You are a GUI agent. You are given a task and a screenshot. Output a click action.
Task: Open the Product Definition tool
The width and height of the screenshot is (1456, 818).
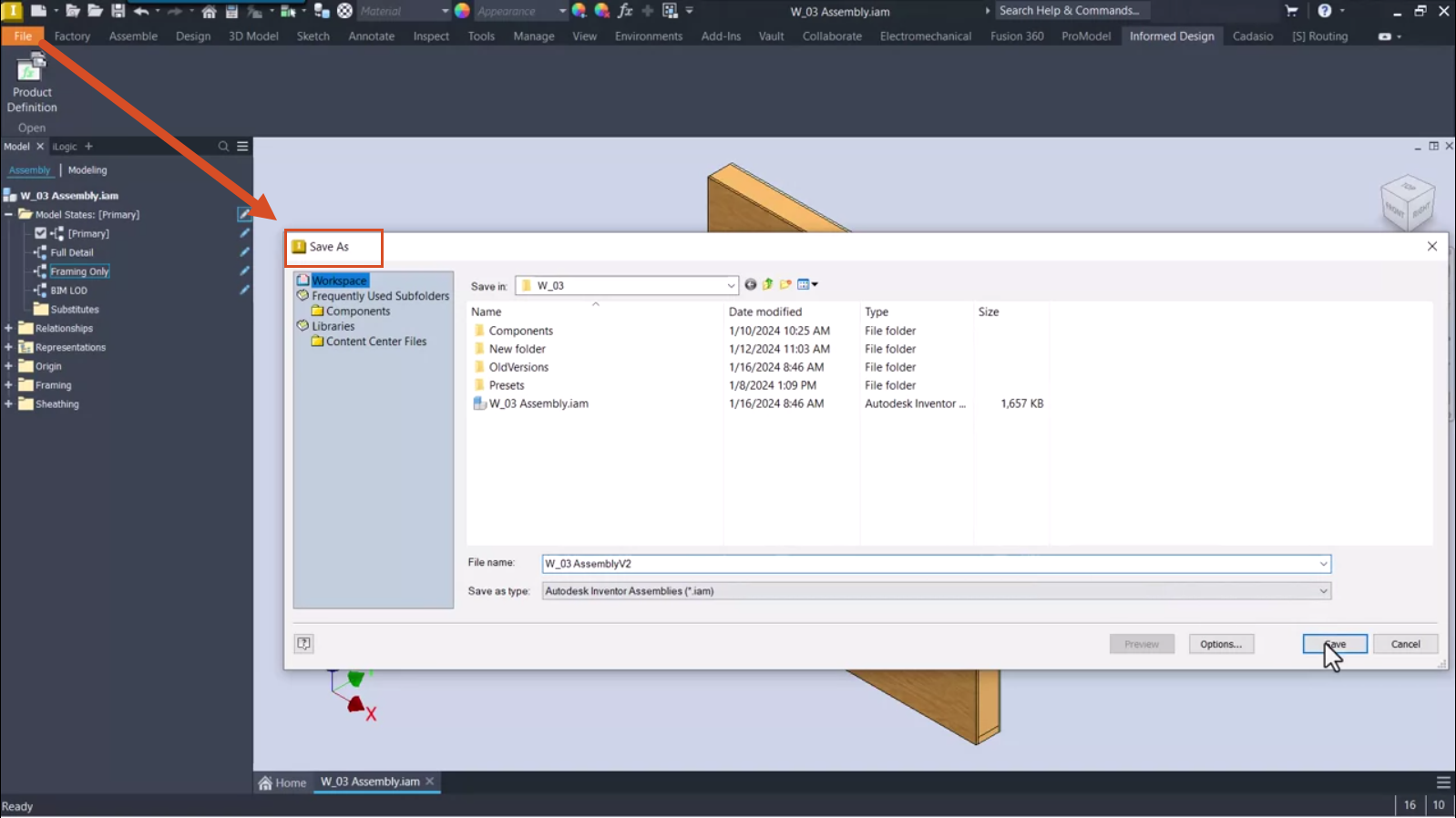click(x=32, y=83)
